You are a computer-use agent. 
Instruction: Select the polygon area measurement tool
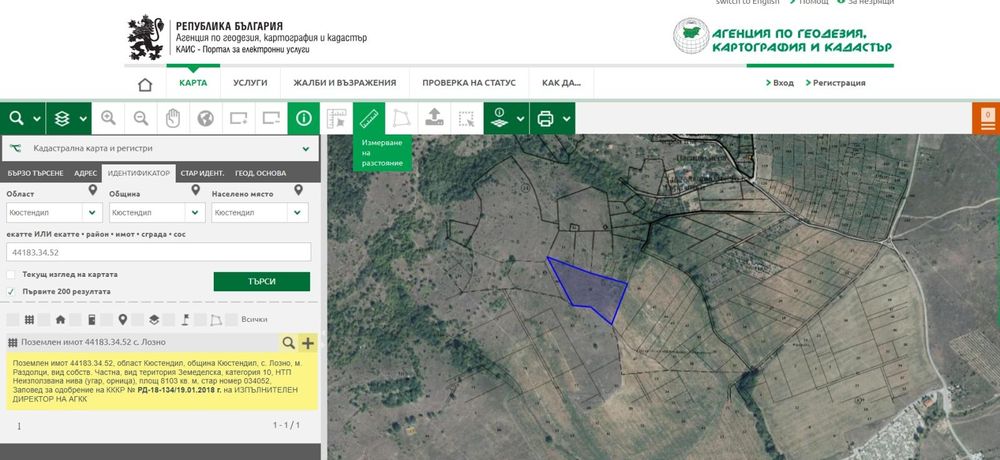point(401,119)
